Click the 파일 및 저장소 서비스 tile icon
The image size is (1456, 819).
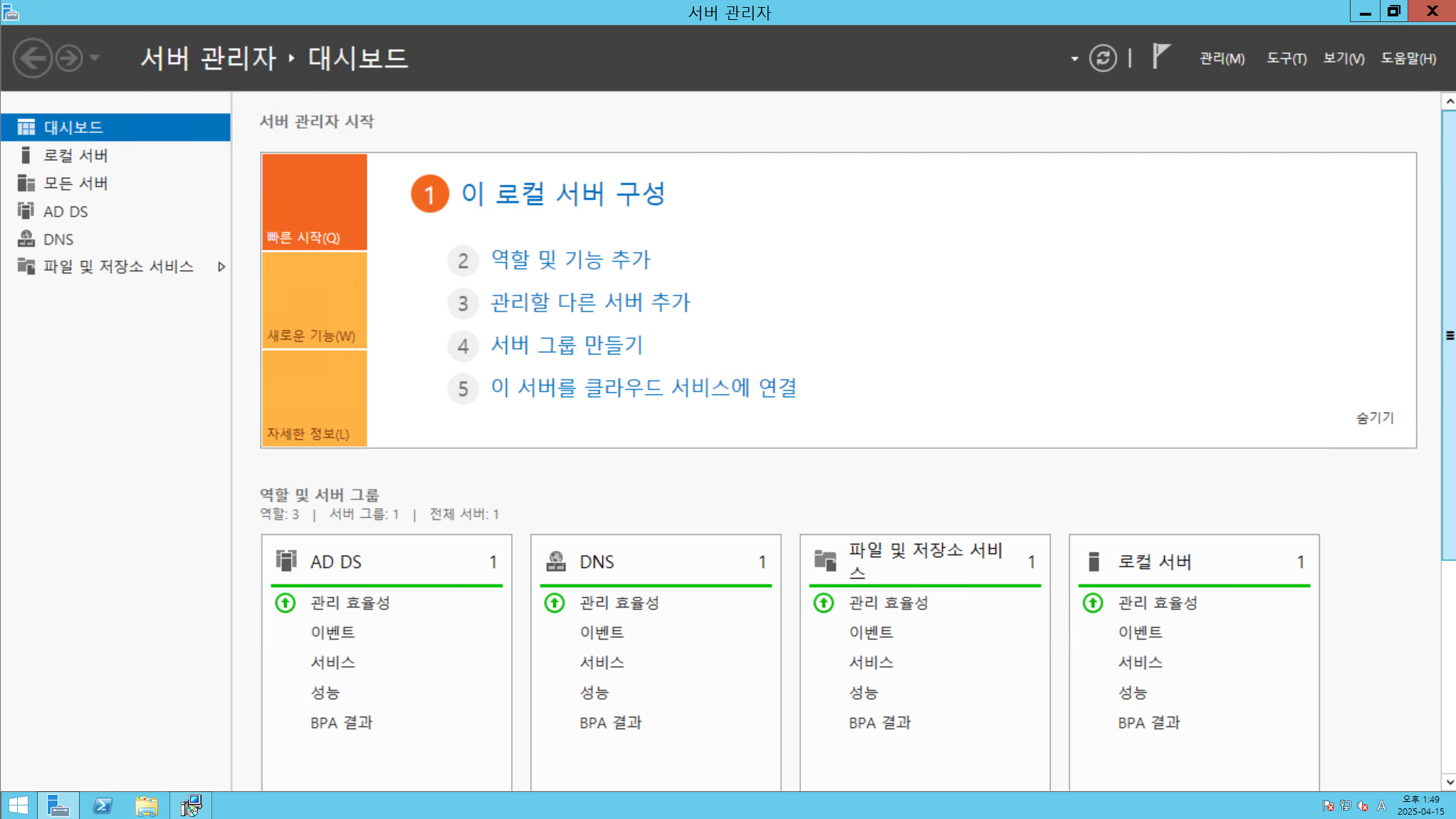(x=825, y=561)
